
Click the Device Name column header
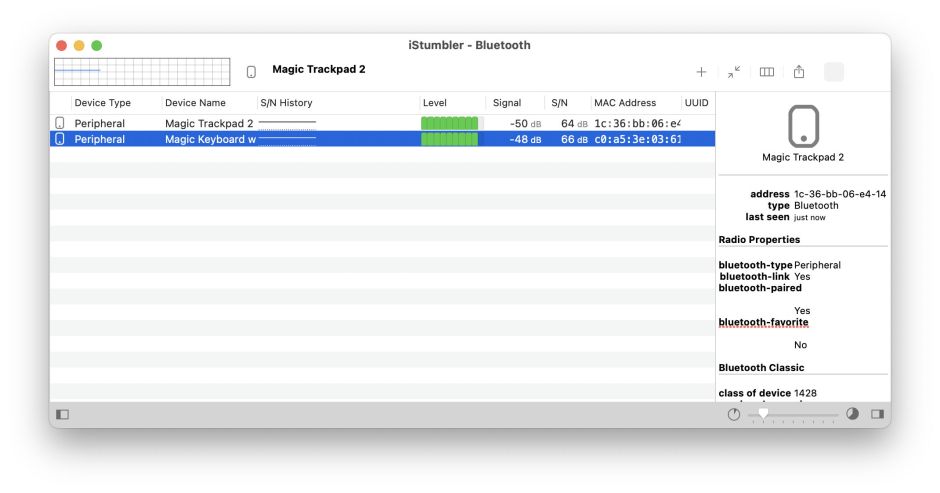(195, 103)
